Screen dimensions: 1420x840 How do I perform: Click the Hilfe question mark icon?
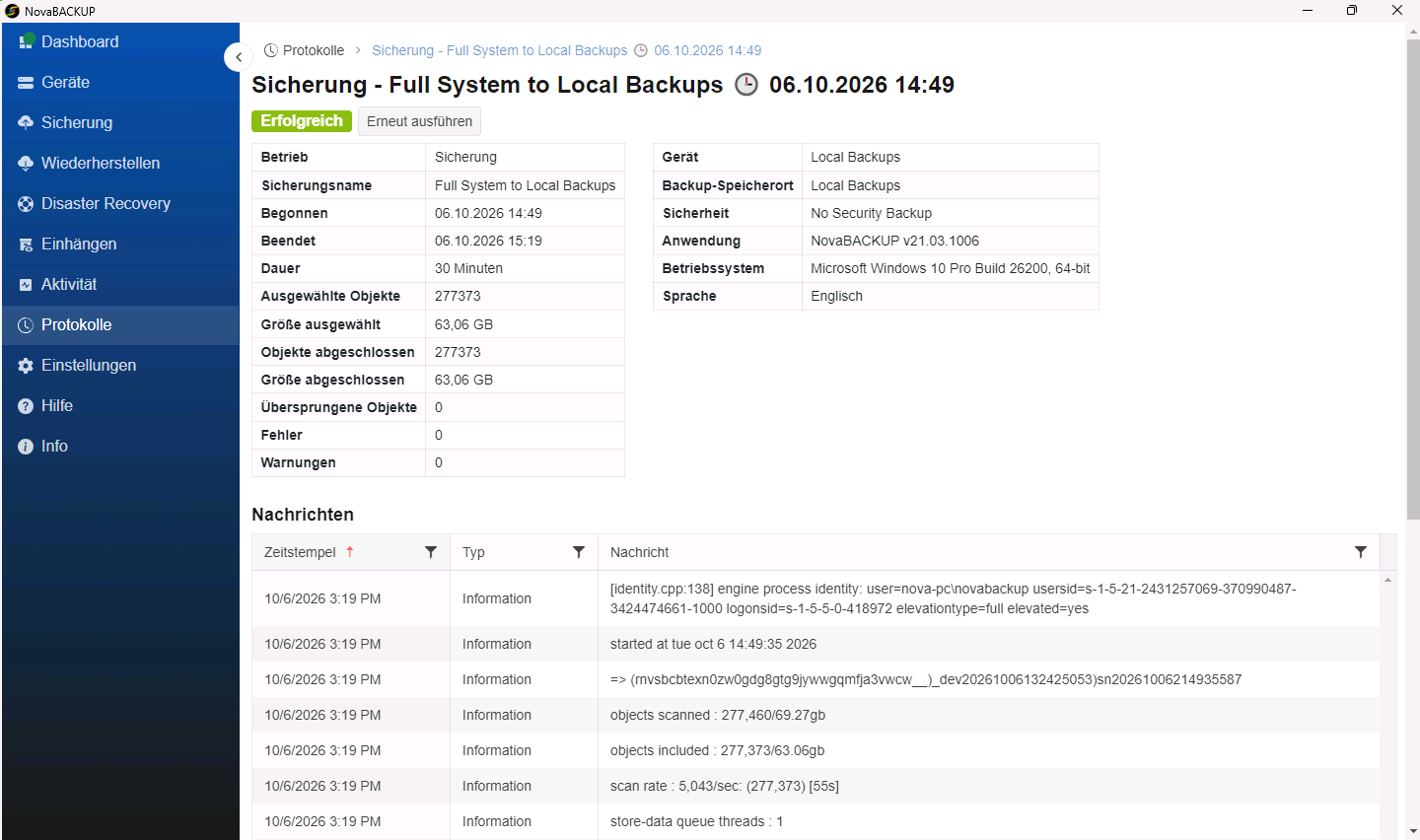(x=26, y=406)
